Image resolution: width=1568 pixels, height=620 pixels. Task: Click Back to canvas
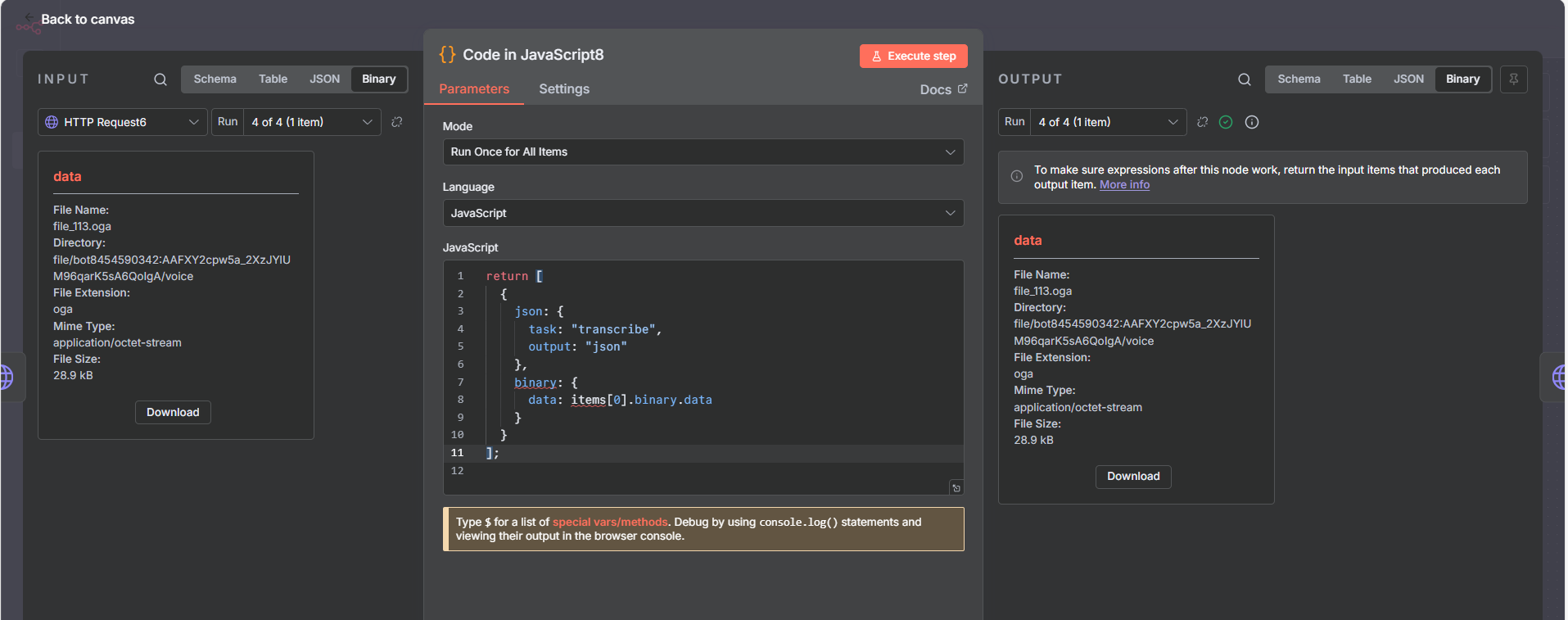(87, 19)
